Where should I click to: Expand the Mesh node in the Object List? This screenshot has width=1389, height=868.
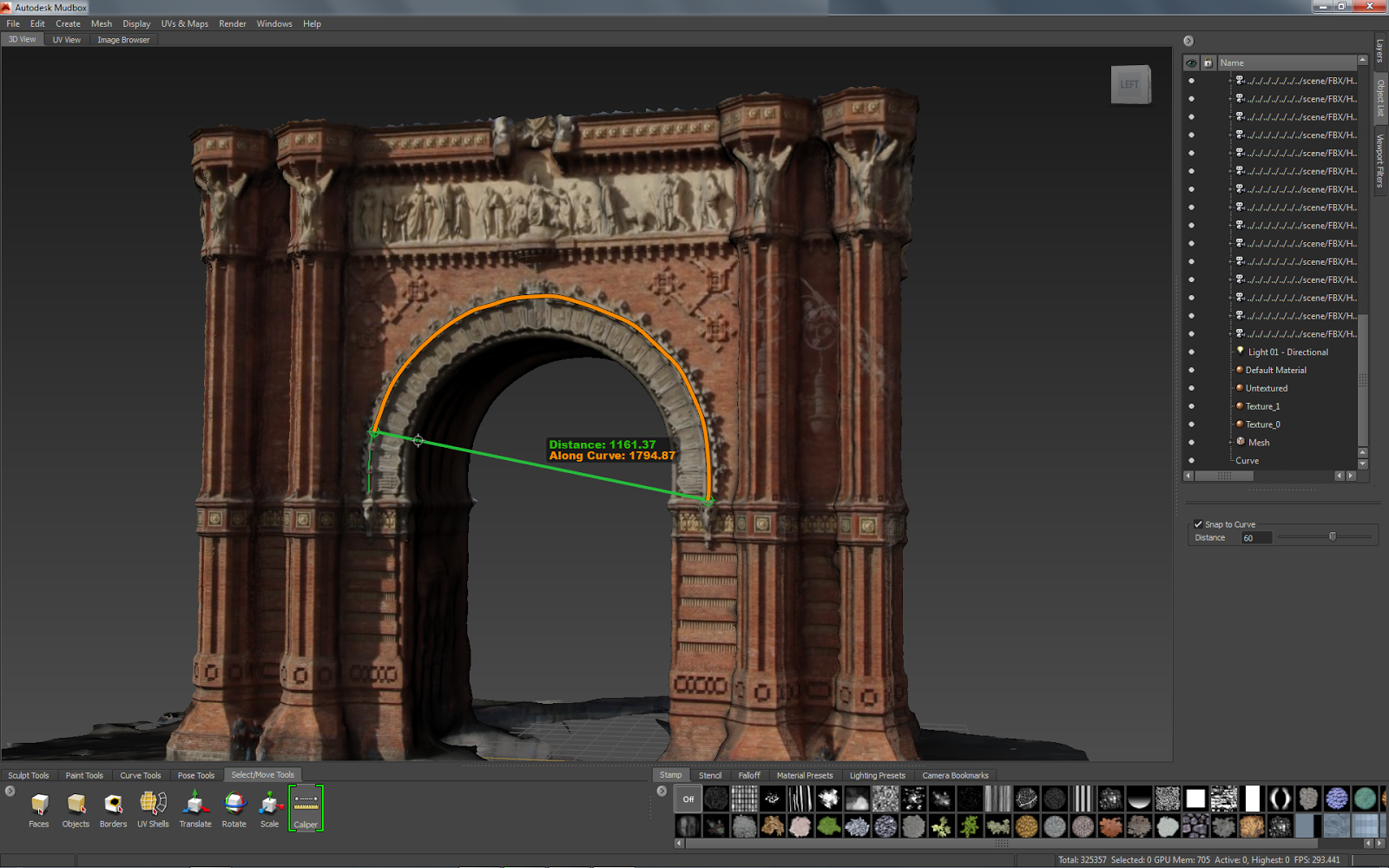click(x=1228, y=442)
